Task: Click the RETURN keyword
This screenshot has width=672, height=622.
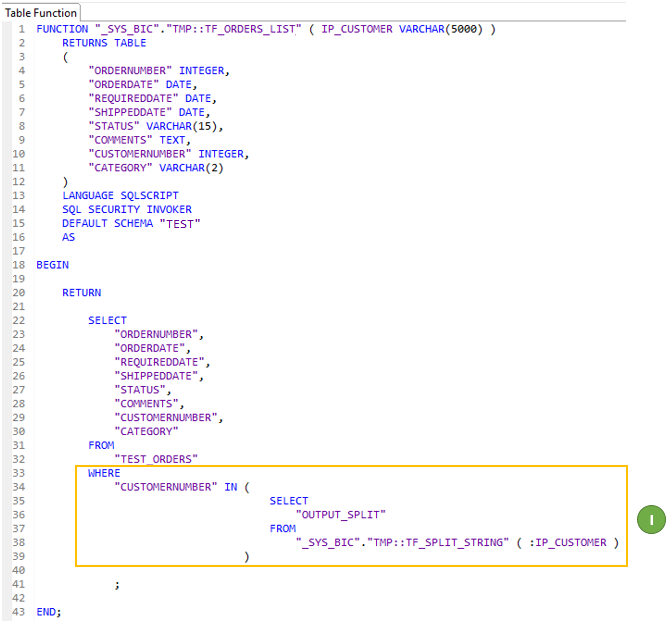Action: point(81,293)
